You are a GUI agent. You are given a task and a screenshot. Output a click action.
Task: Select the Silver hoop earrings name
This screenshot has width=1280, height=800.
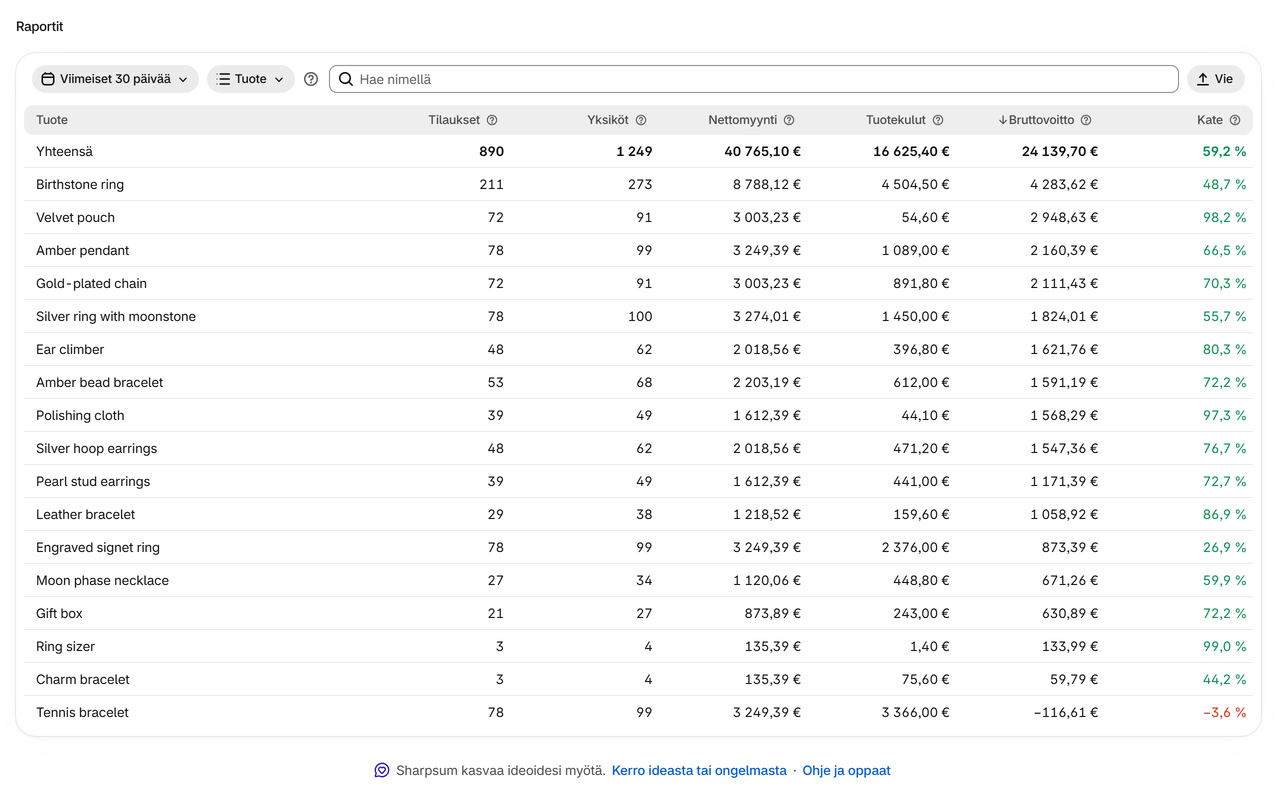(96, 448)
